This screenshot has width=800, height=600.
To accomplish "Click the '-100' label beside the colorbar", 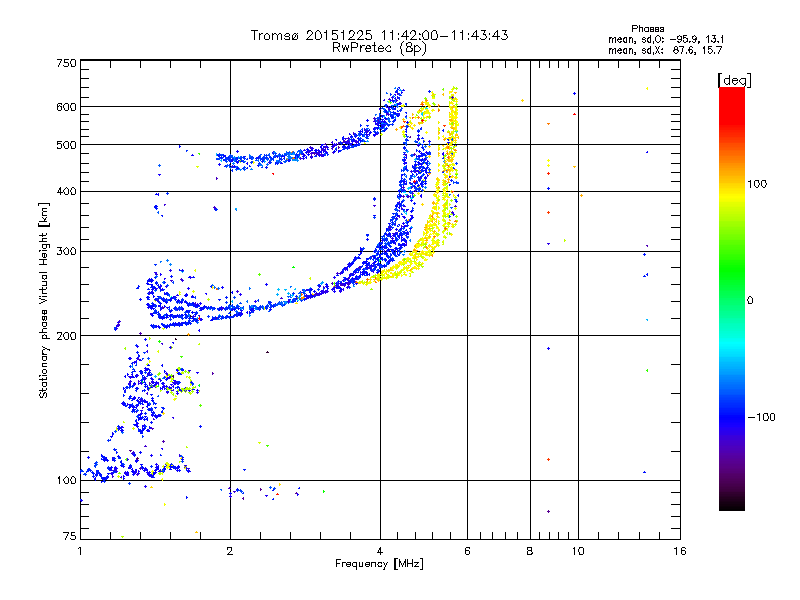I will (x=761, y=417).
